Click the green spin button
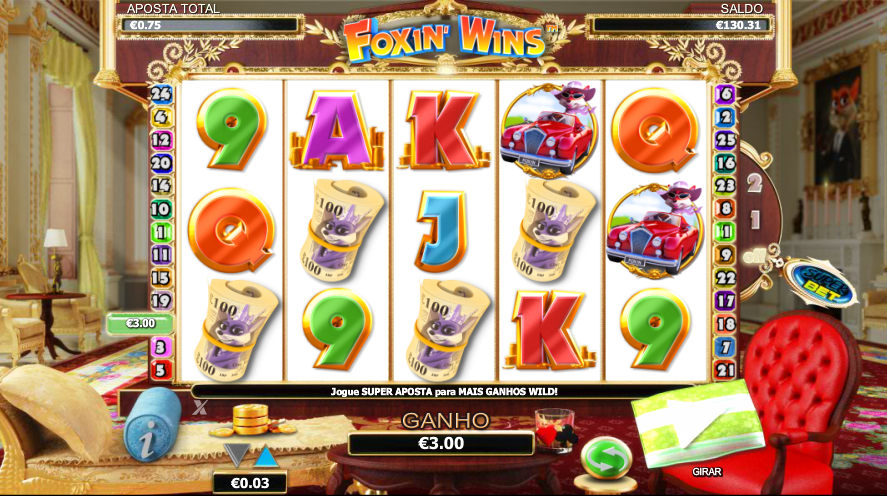887x496 pixels. (606, 460)
